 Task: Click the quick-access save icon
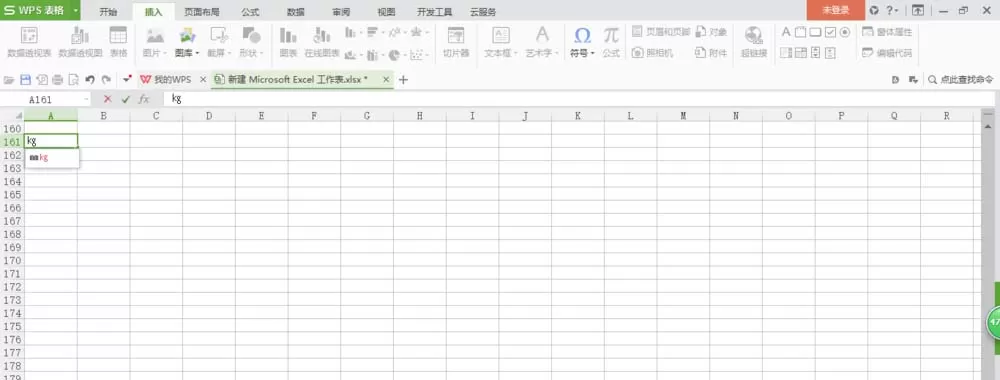point(26,80)
